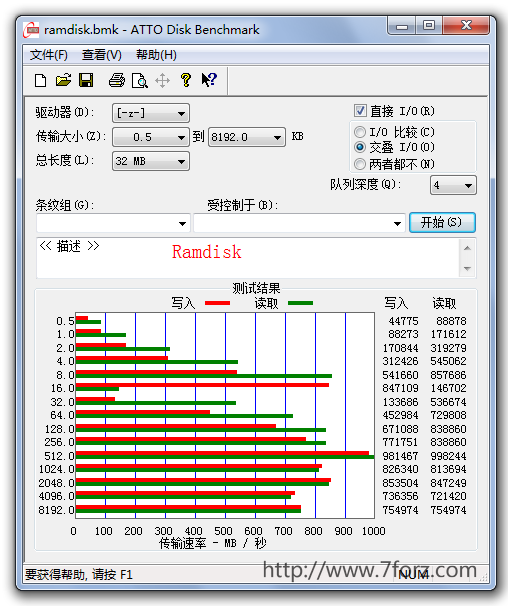Click the write value 312426
508x606 pixels.
pyautogui.click(x=400, y=361)
